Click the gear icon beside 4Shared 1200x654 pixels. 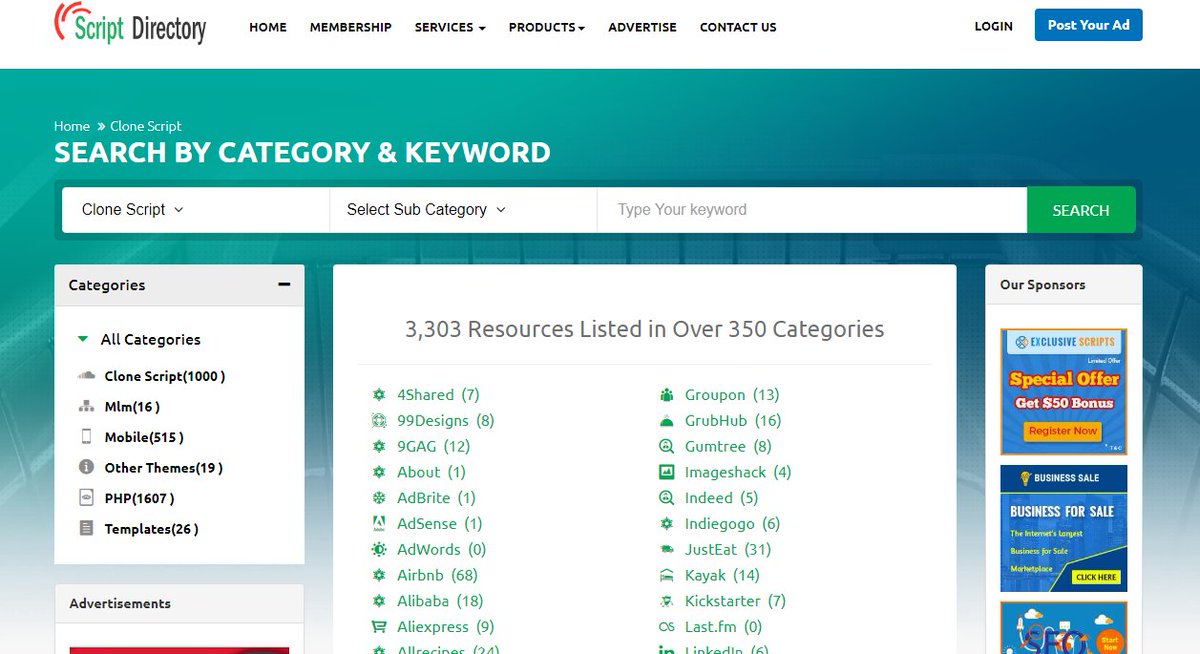coord(379,395)
